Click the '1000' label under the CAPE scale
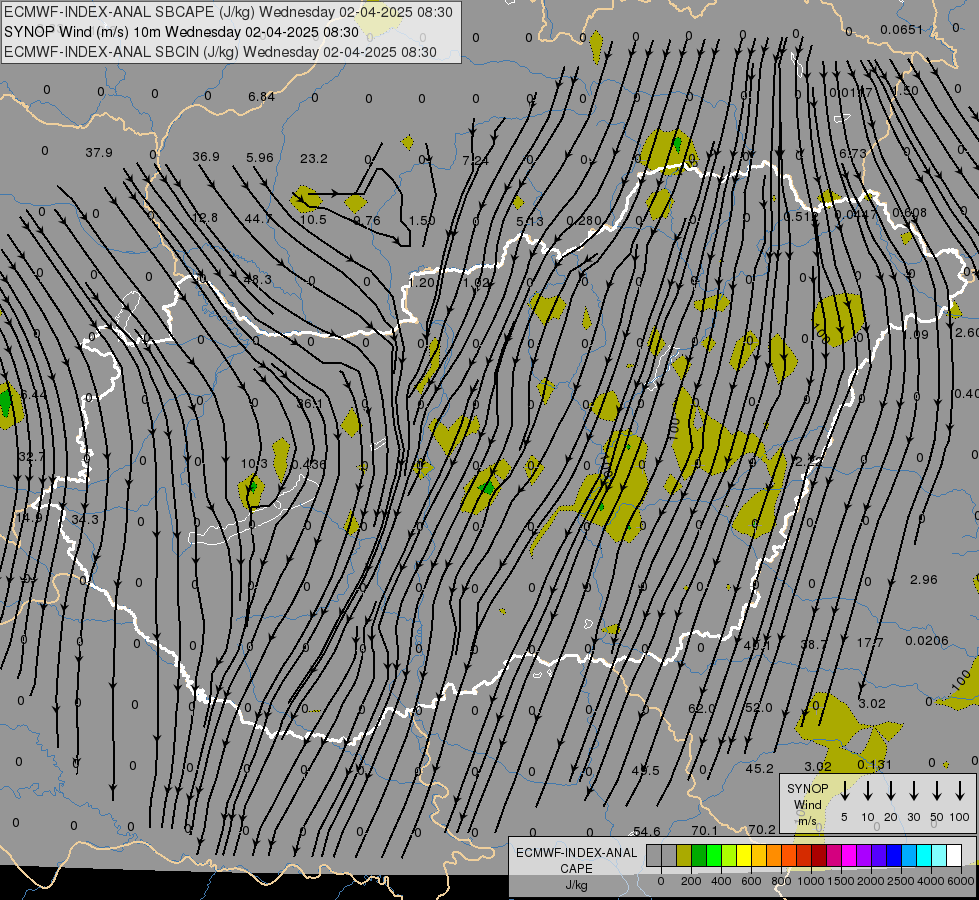 (x=811, y=881)
